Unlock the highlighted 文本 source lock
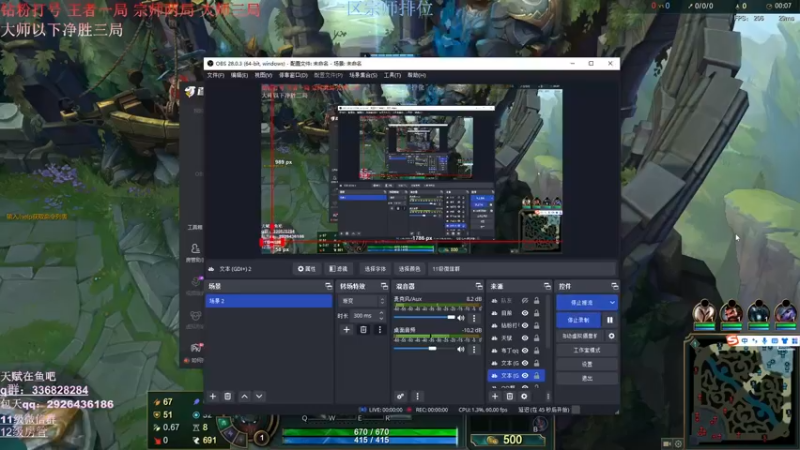 tap(537, 376)
